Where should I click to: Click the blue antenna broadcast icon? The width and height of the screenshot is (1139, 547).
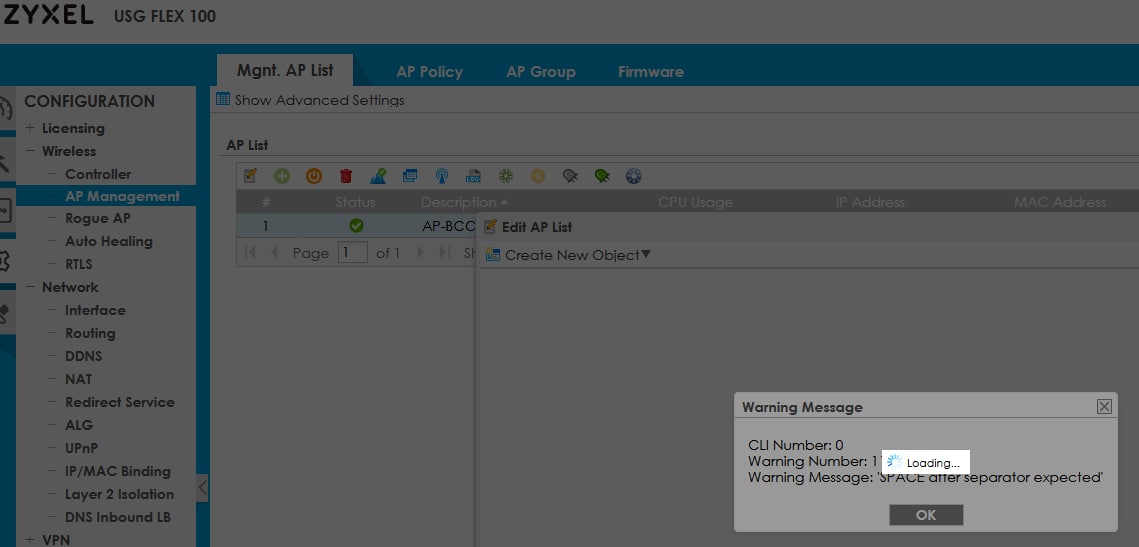(x=442, y=176)
